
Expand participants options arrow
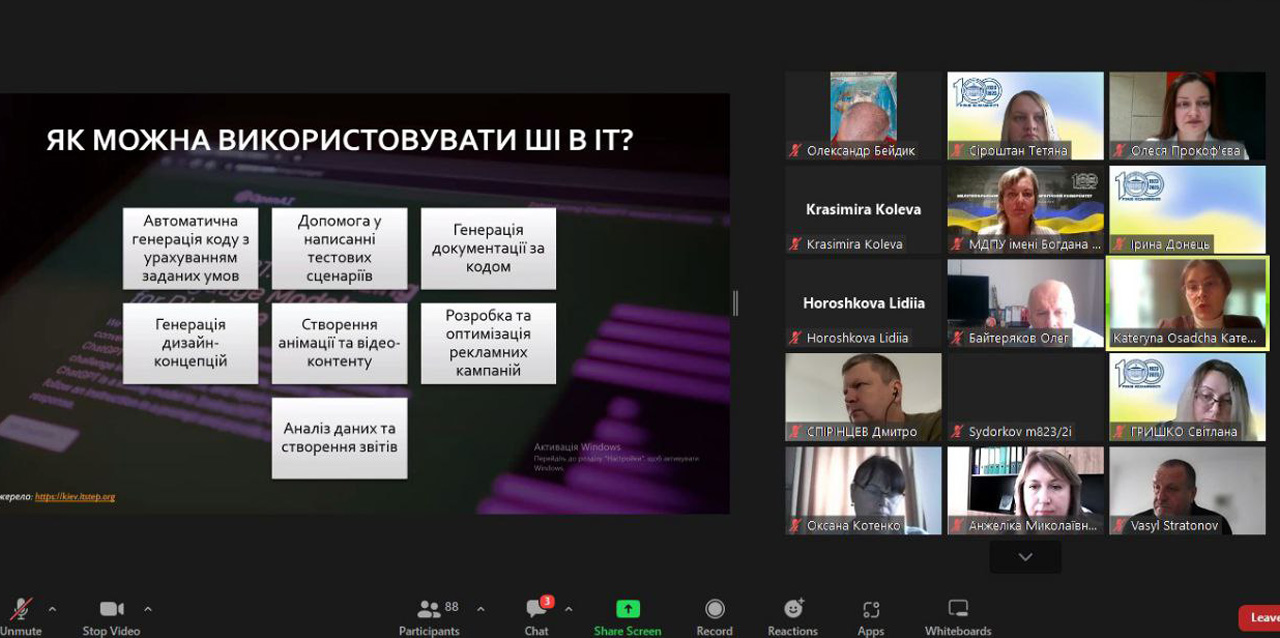(480, 609)
